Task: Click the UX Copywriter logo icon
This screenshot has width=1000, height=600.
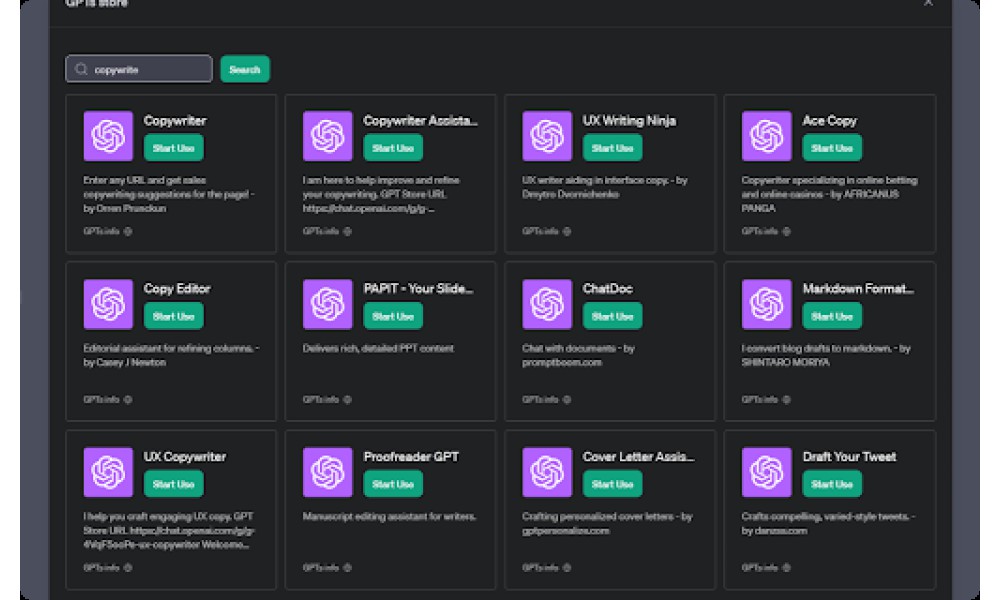Action: click(x=108, y=472)
